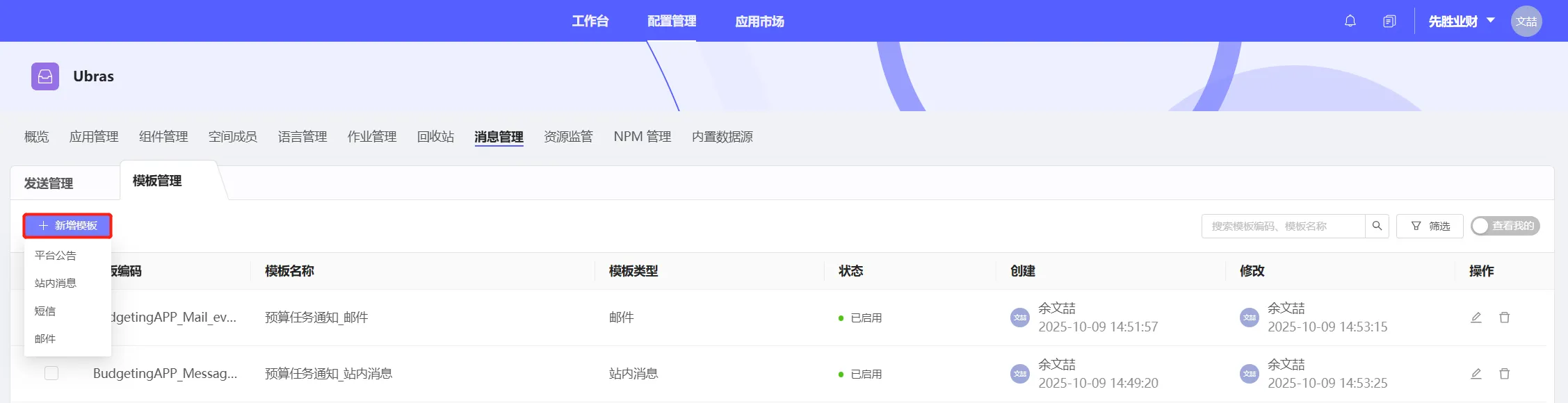The height and width of the screenshot is (403, 1568).
Task: Delete the 预算任务通知_邮件 template
Action: (1504, 318)
